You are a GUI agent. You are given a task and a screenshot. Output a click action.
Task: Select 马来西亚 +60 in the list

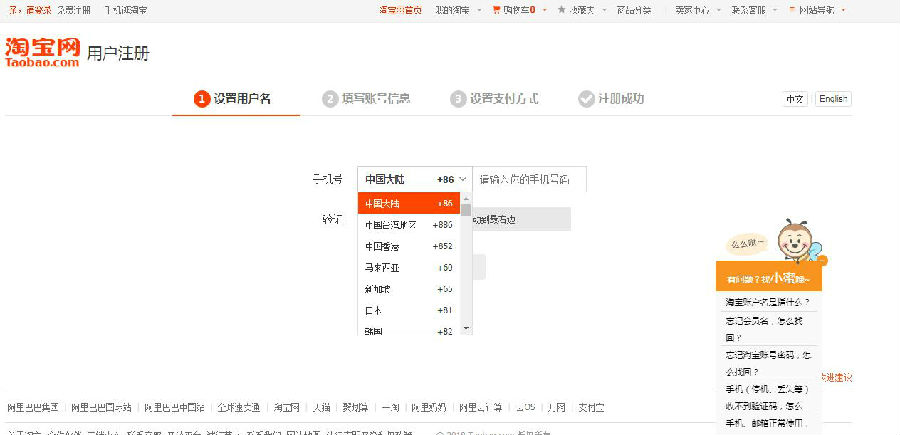(x=409, y=267)
